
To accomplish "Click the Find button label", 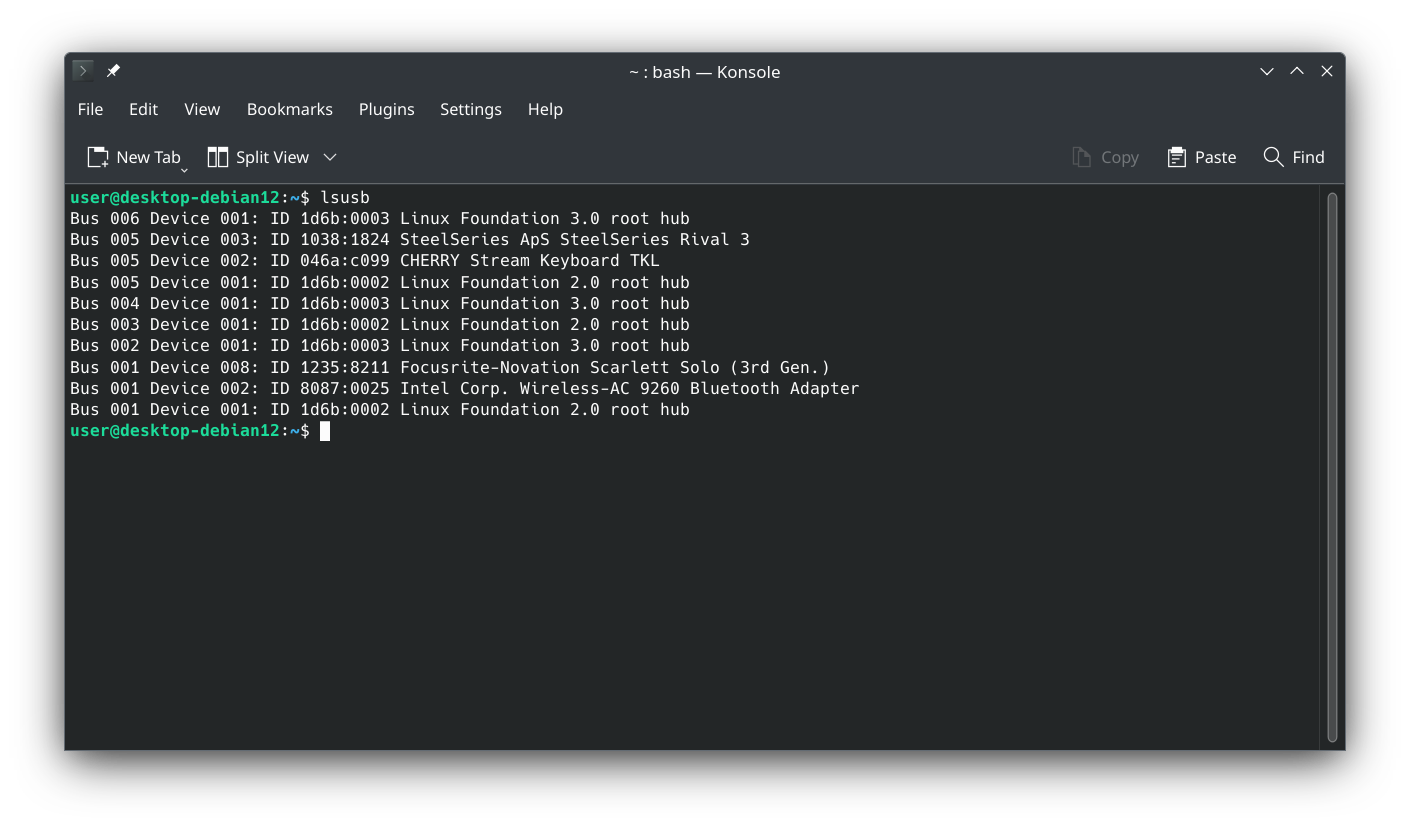I will (1308, 157).
